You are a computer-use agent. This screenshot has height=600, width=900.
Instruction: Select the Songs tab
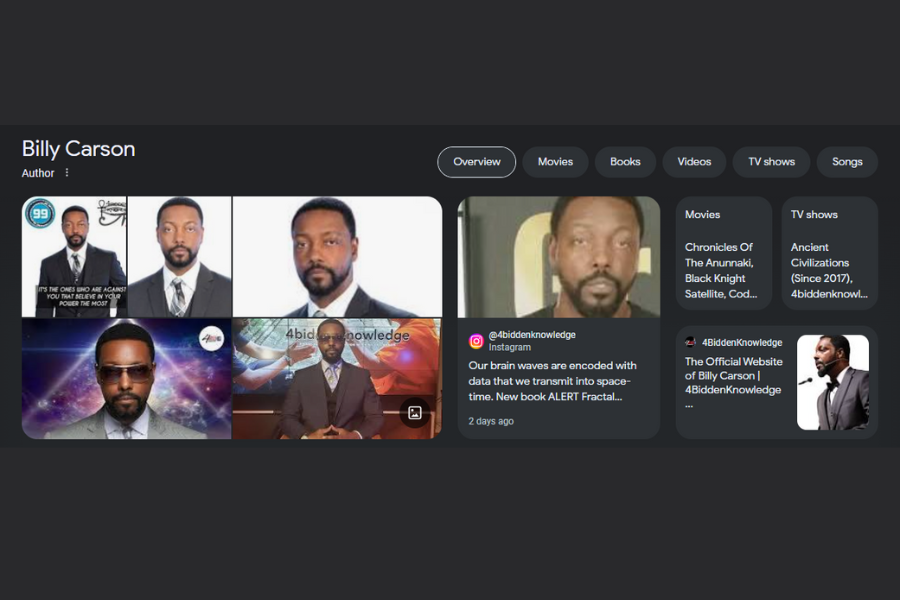pos(847,162)
